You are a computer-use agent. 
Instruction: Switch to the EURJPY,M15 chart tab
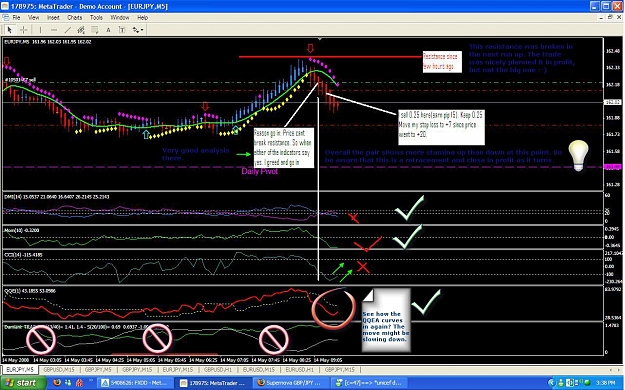[x=178, y=370]
